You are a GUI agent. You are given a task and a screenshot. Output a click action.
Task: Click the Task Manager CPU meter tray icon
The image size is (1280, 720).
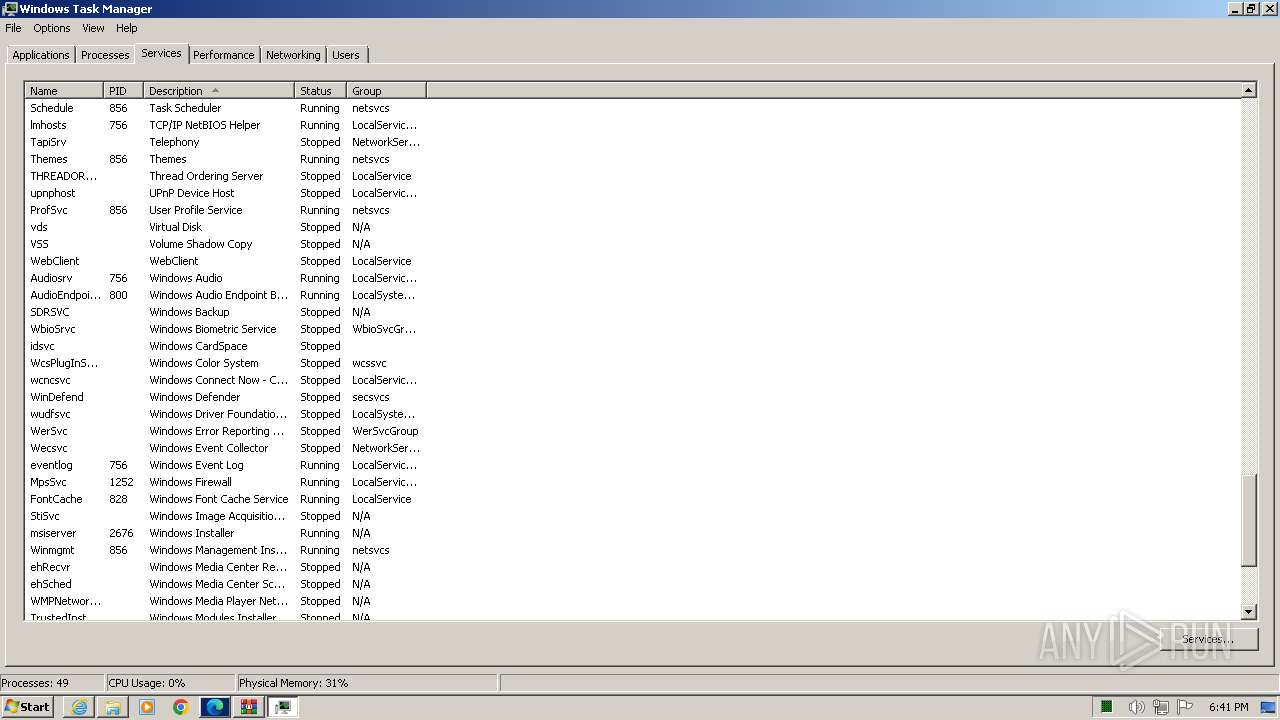1107,707
